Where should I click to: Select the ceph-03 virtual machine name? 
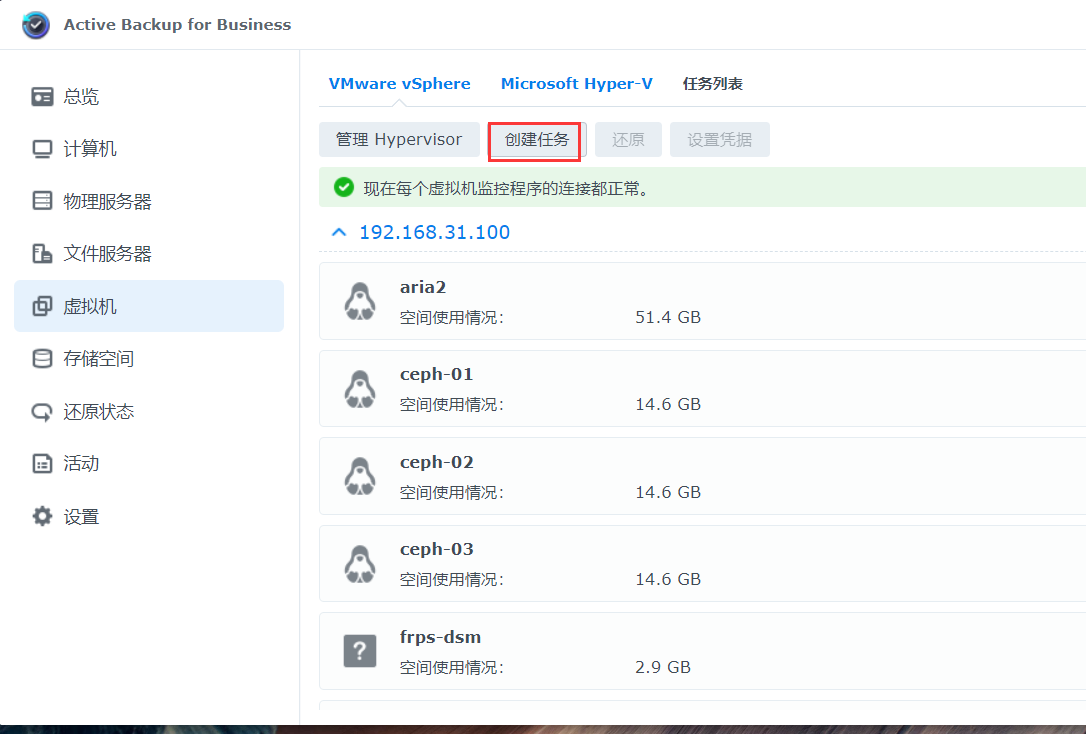436,549
